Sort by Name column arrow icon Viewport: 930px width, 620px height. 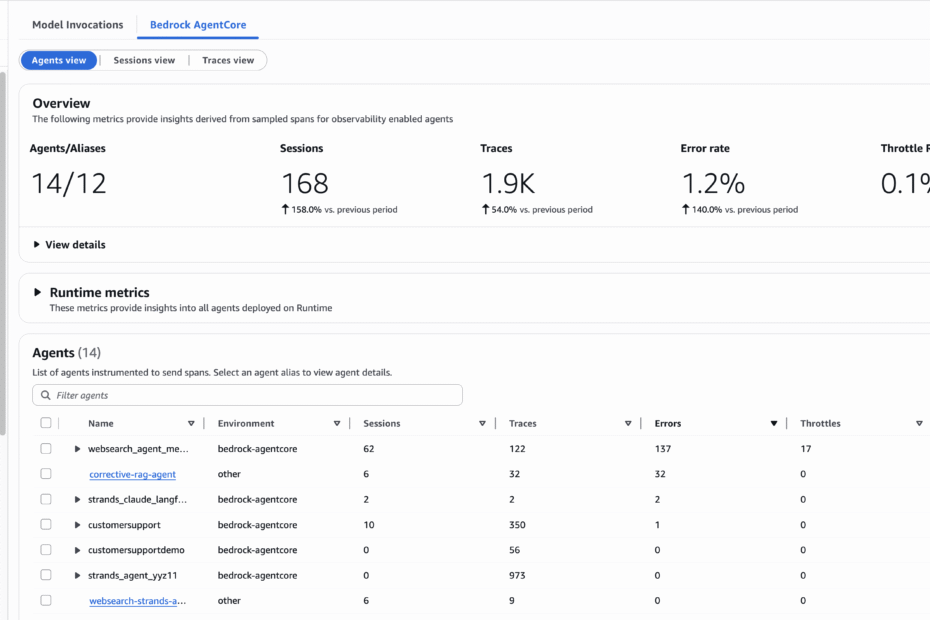point(191,424)
